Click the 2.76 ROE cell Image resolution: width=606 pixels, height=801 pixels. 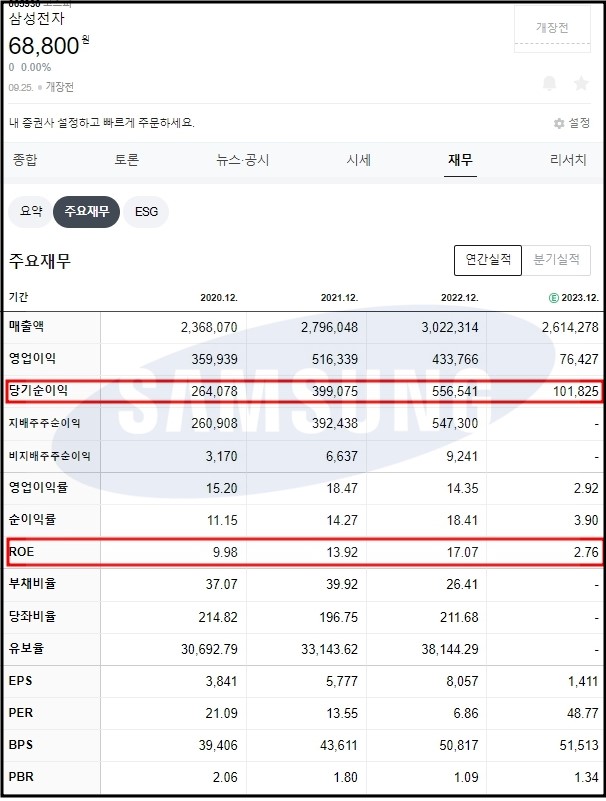click(x=586, y=552)
